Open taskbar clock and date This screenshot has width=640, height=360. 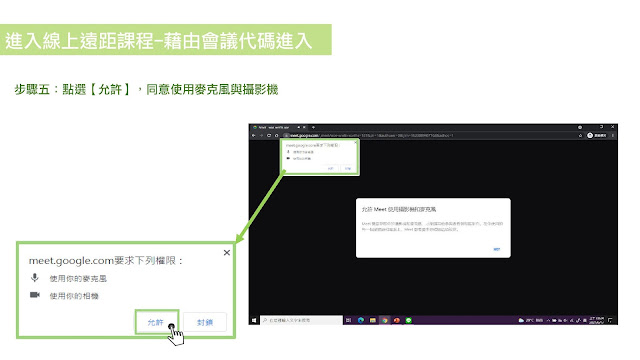[x=597, y=320]
